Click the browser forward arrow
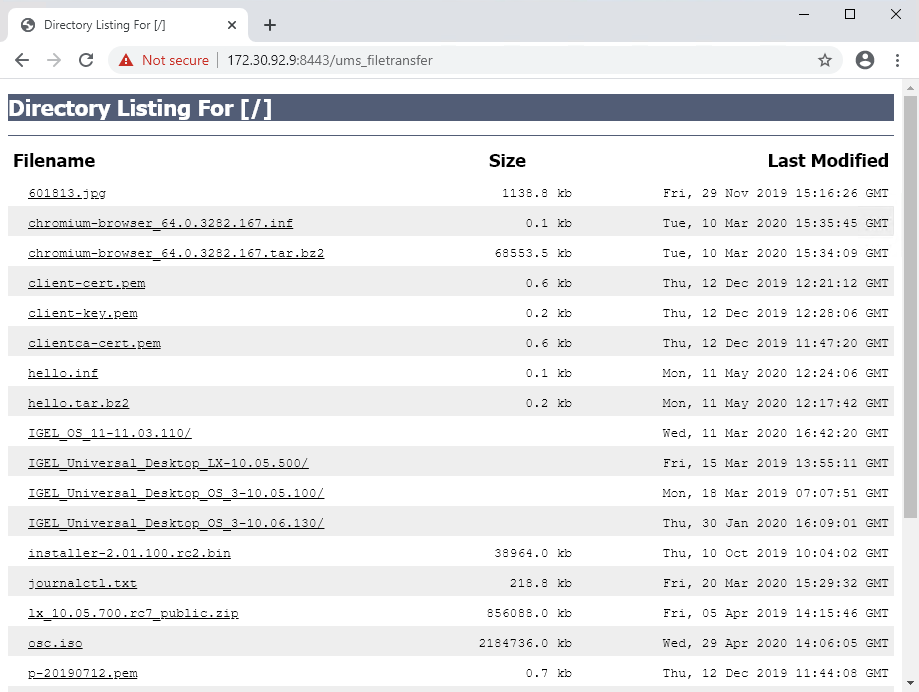This screenshot has width=919, height=692. pos(54,60)
